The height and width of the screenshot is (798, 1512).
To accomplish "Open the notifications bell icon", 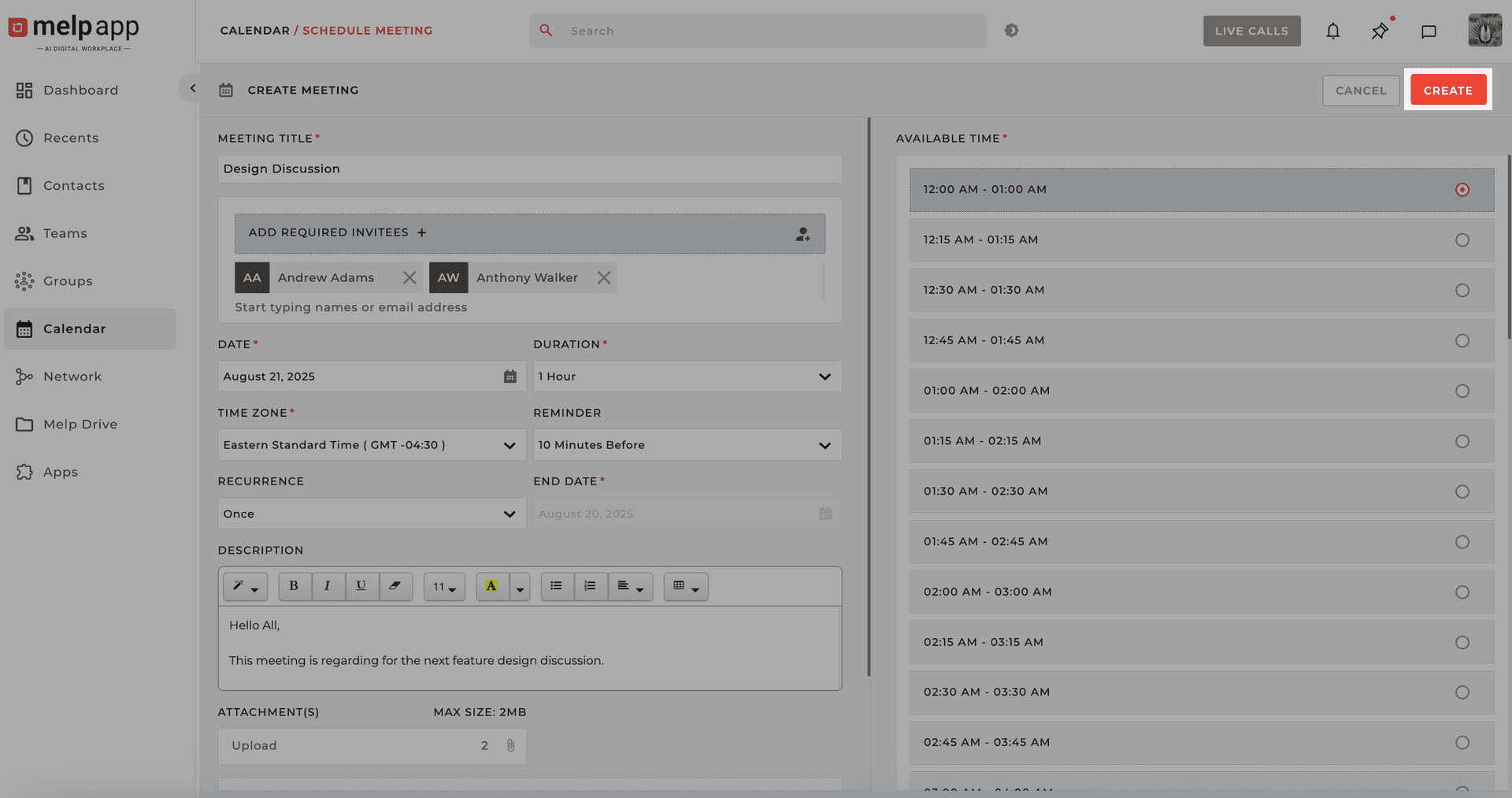I will click(x=1333, y=31).
